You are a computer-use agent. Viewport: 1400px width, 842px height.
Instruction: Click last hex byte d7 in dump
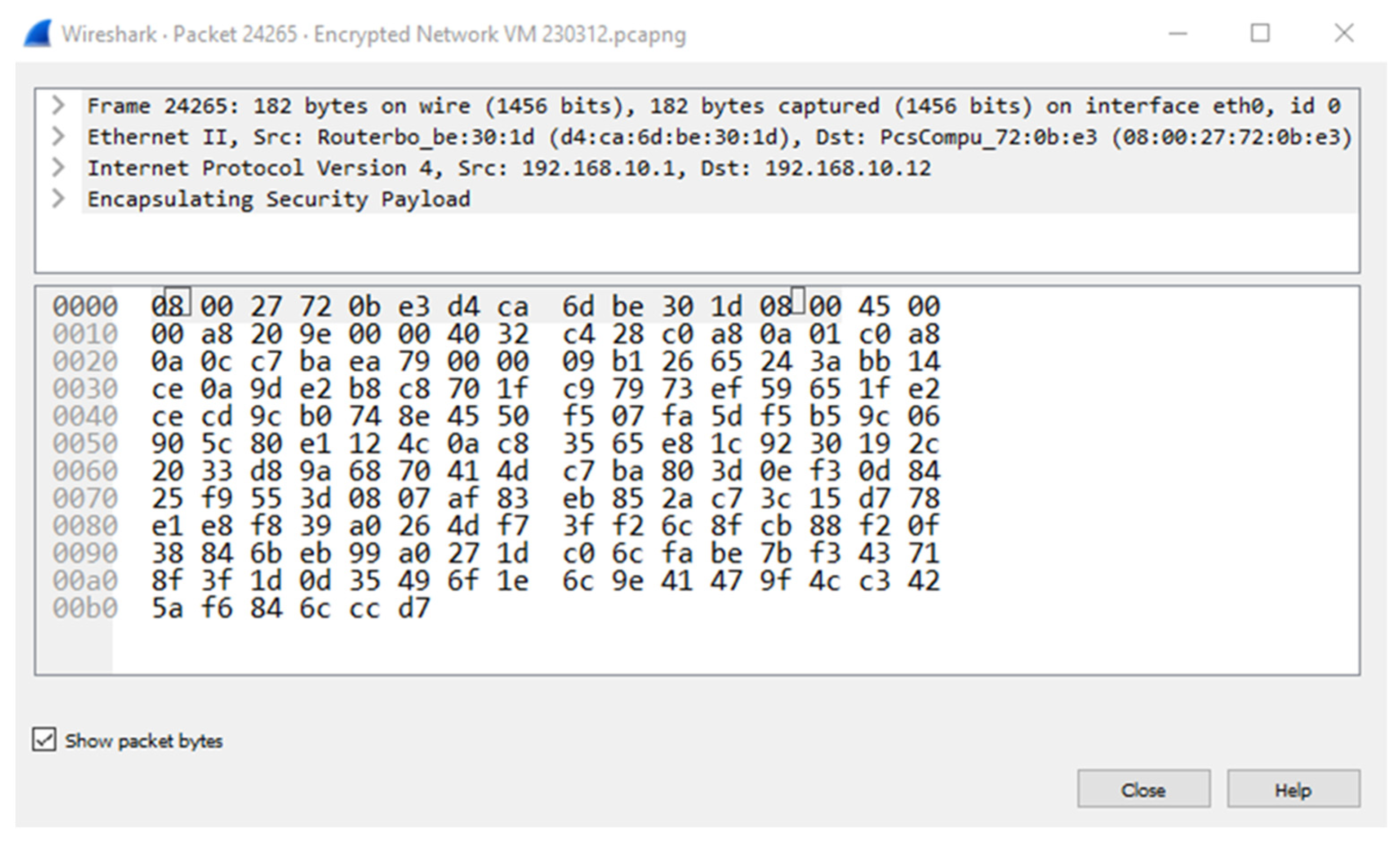pos(414,609)
